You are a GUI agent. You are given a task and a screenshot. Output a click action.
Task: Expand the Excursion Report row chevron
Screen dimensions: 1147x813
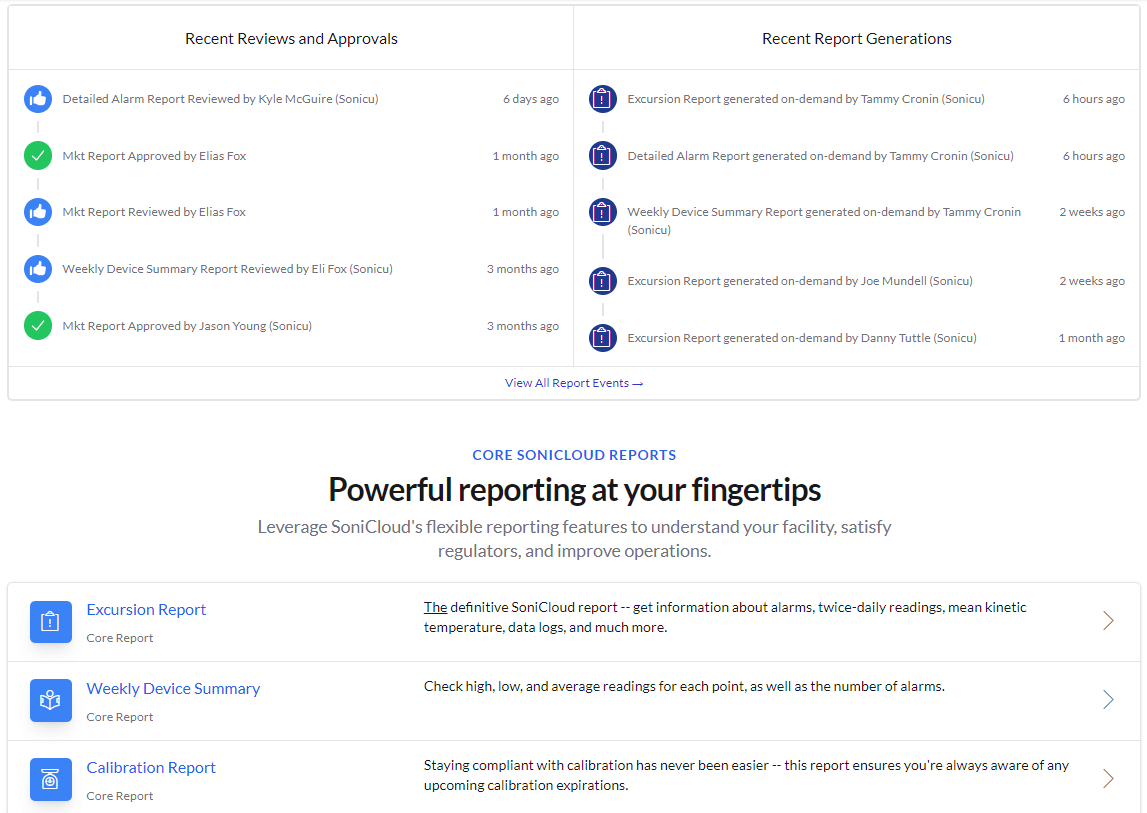pos(1108,621)
